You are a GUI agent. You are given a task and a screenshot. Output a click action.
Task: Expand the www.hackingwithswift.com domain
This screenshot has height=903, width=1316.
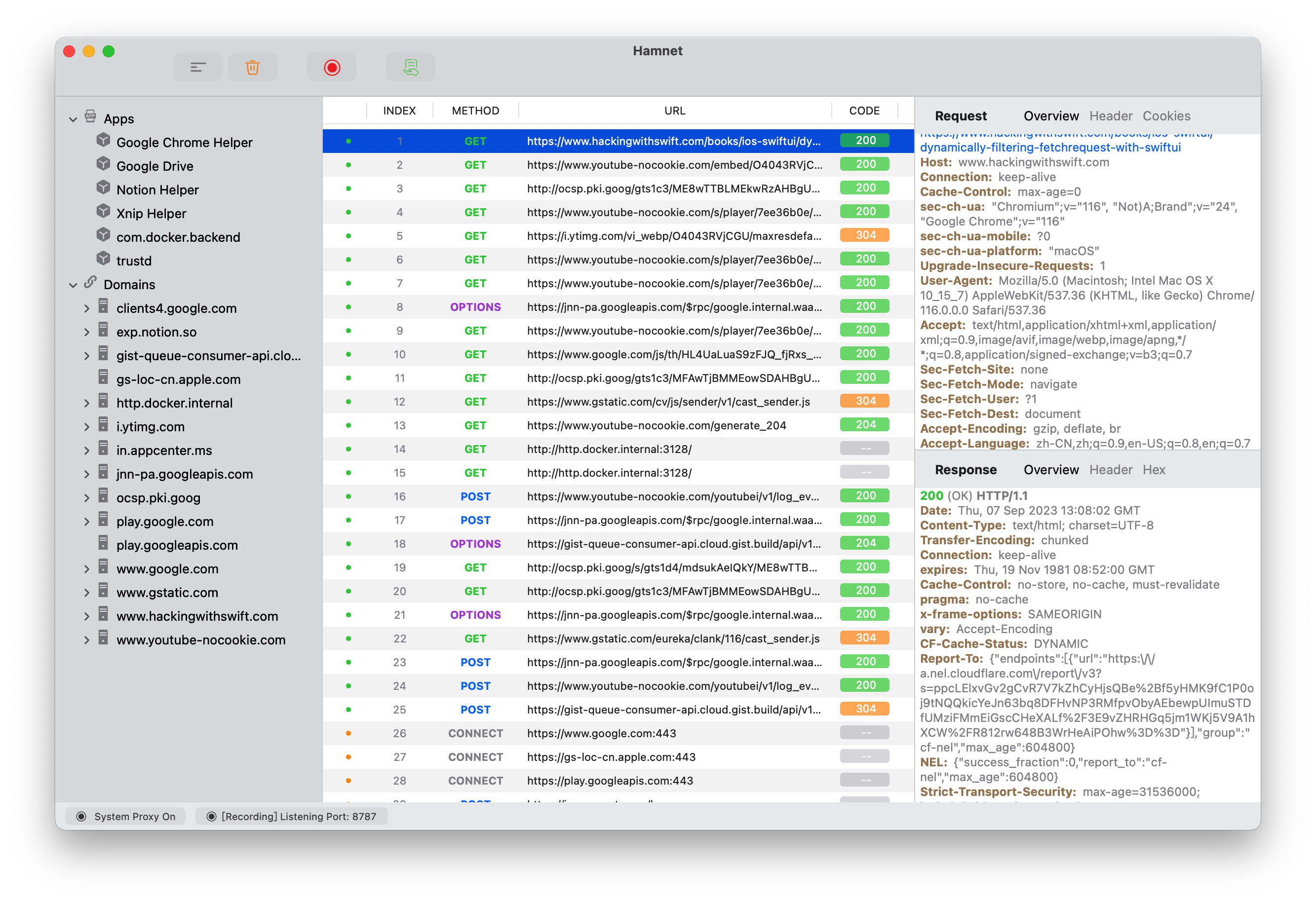point(86,616)
